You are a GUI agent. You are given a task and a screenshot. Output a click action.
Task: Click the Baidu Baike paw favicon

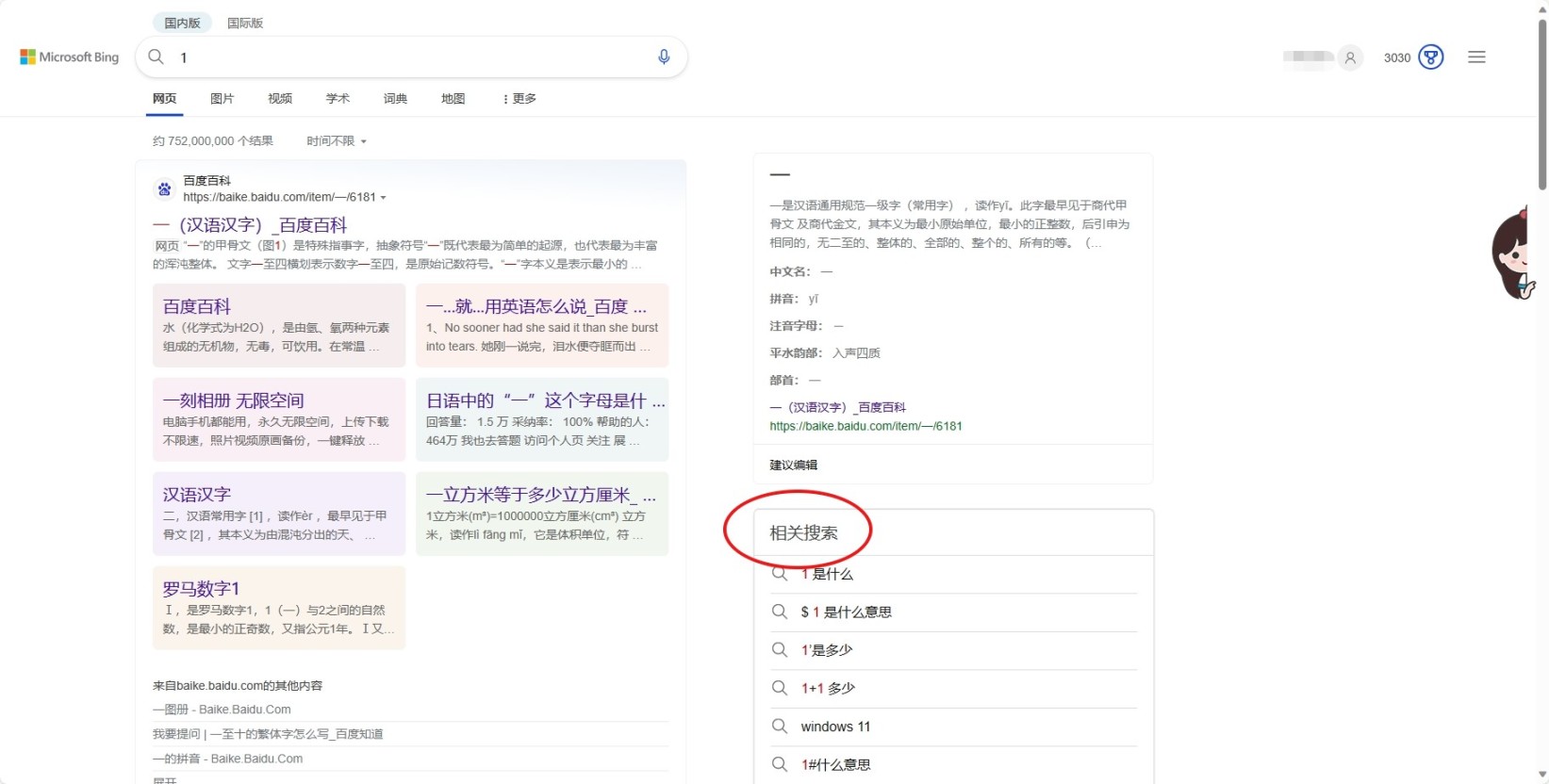165,189
